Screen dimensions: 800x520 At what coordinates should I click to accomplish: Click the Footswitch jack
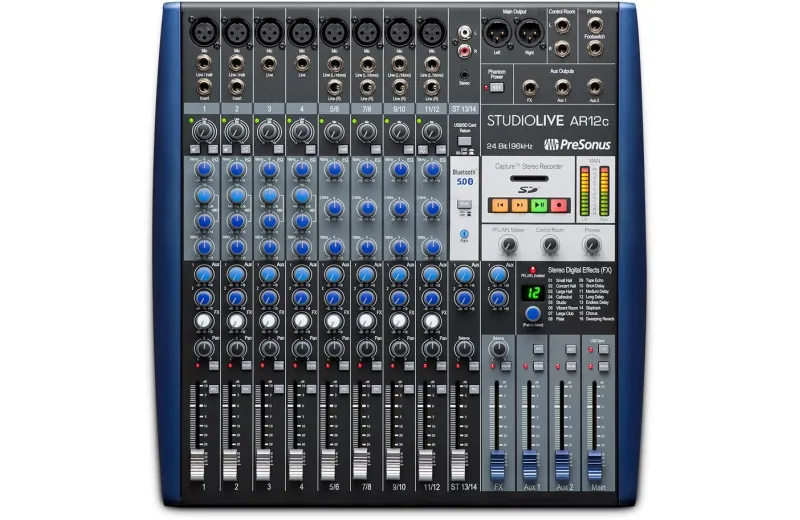(594, 48)
